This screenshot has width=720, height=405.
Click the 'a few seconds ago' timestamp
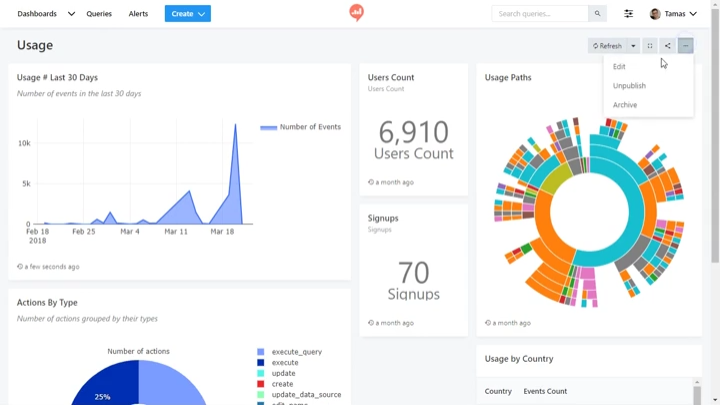tap(48, 267)
